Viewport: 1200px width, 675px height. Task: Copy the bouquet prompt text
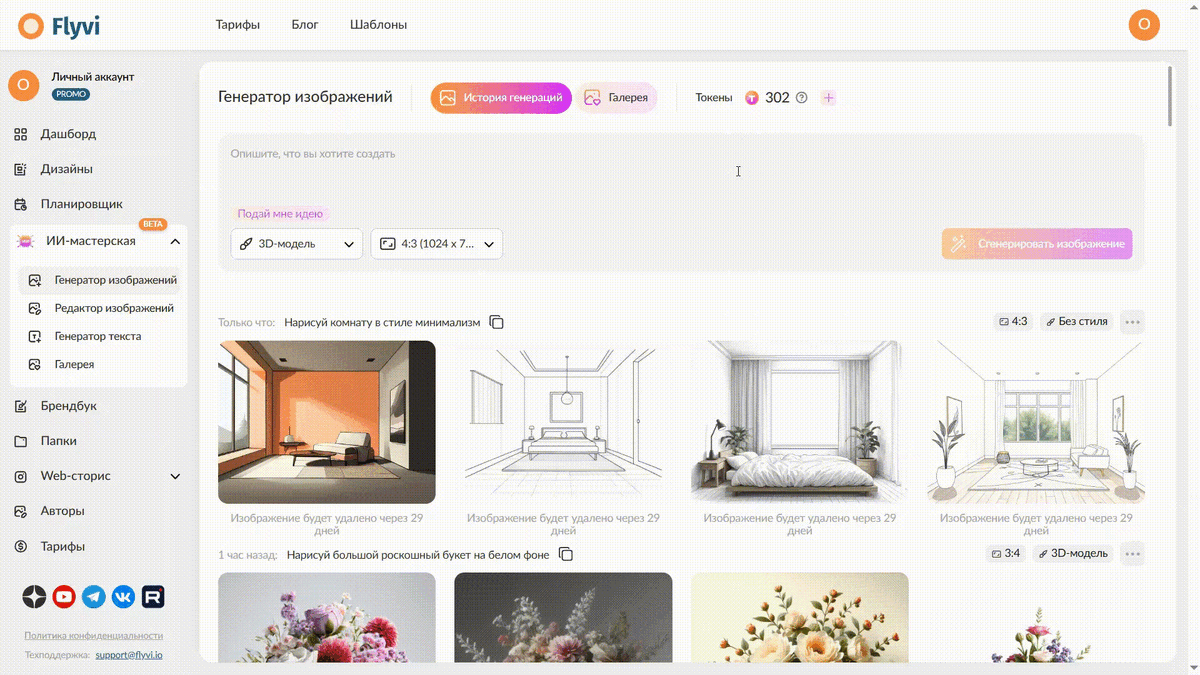tap(566, 554)
